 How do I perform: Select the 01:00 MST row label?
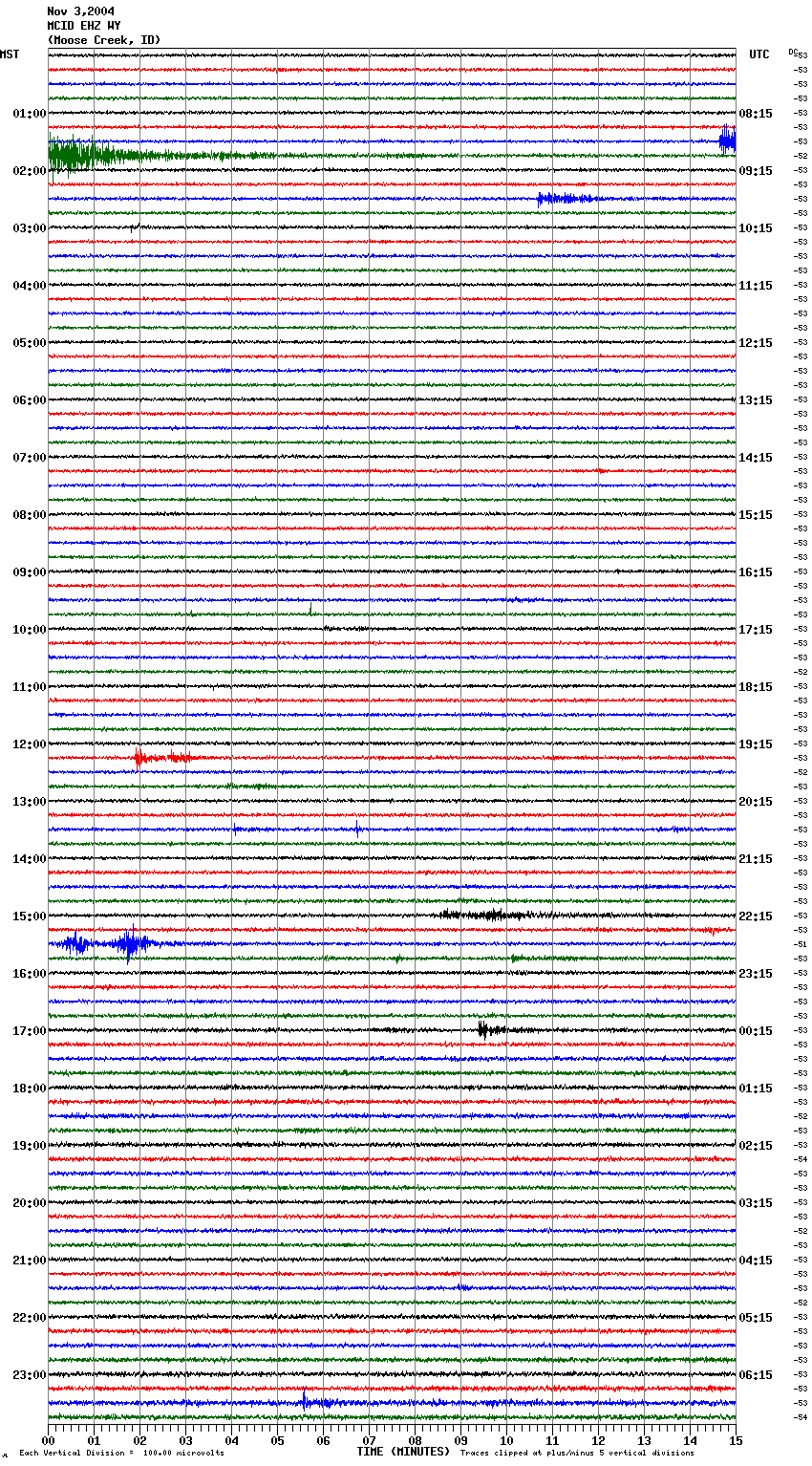(30, 114)
